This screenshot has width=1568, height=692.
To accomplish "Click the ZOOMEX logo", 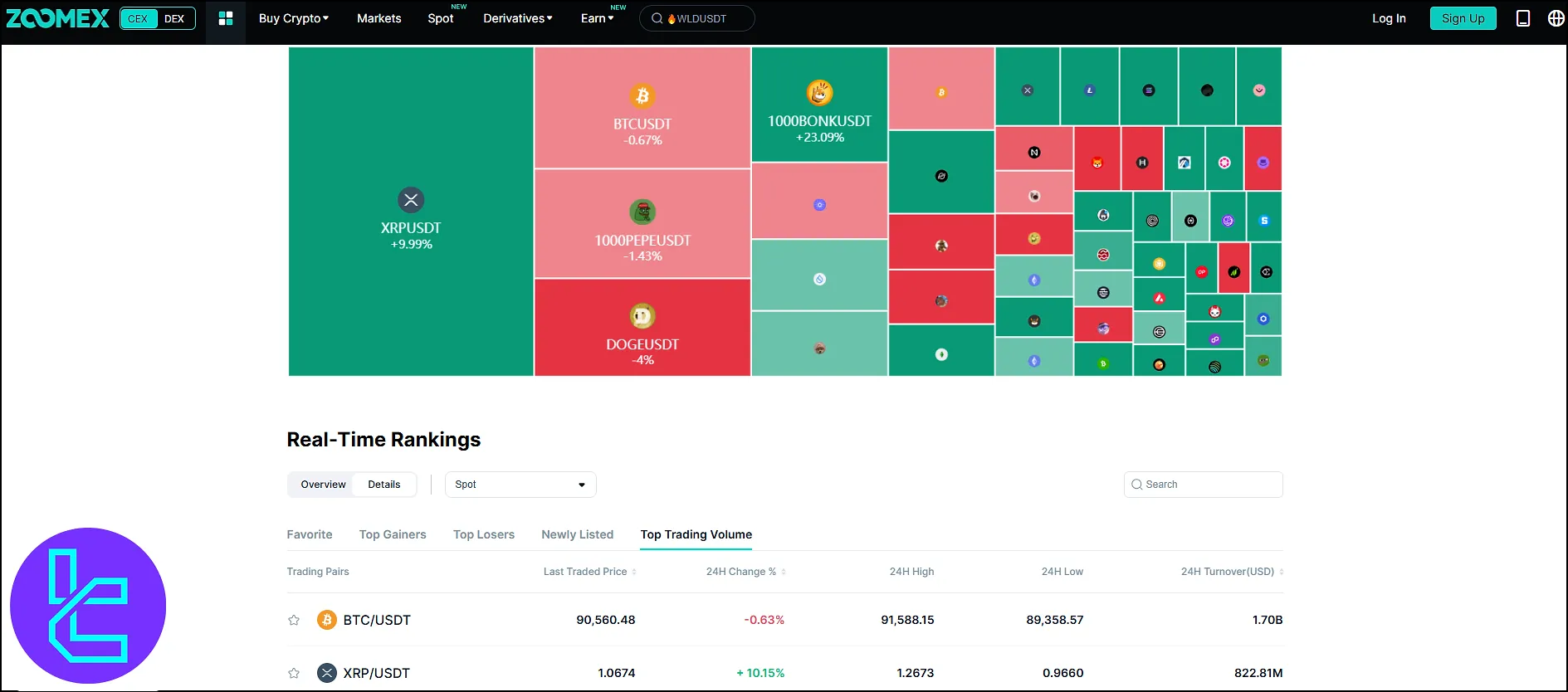I will [x=57, y=18].
